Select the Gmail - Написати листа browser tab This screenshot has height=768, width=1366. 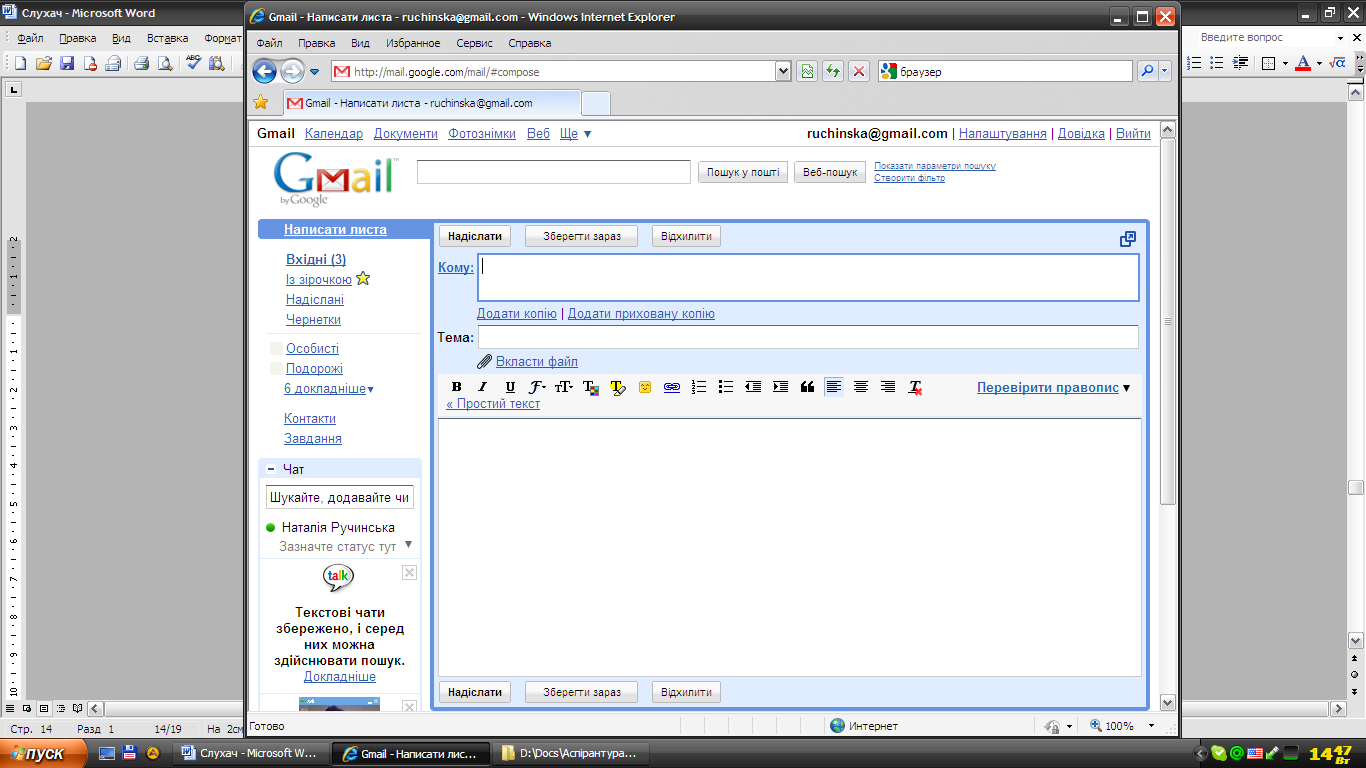coord(431,103)
